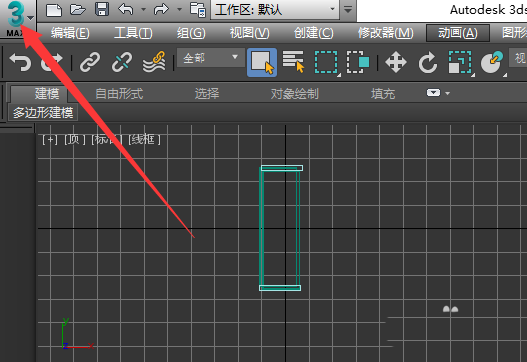Screen dimensions: 527x362
Task: Expand the quick access toolbar customize arrow
Action: tap(348, 9)
